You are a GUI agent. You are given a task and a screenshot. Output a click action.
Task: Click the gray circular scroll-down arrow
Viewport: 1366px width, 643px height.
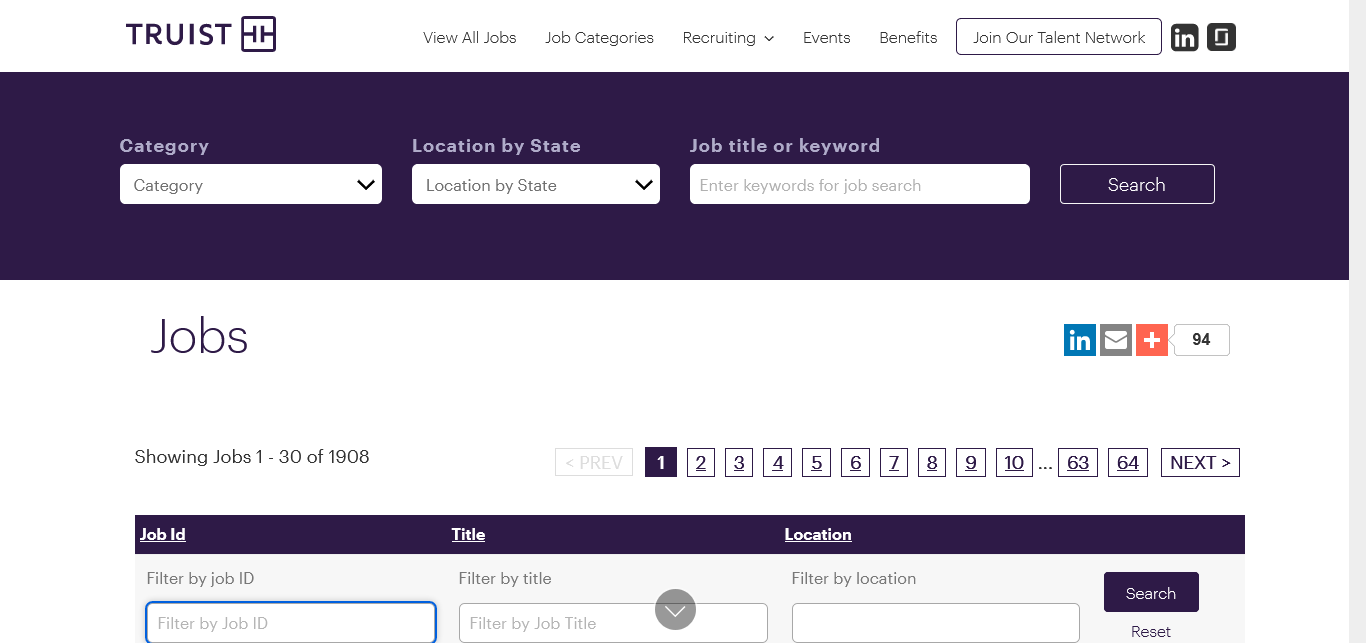click(675, 609)
